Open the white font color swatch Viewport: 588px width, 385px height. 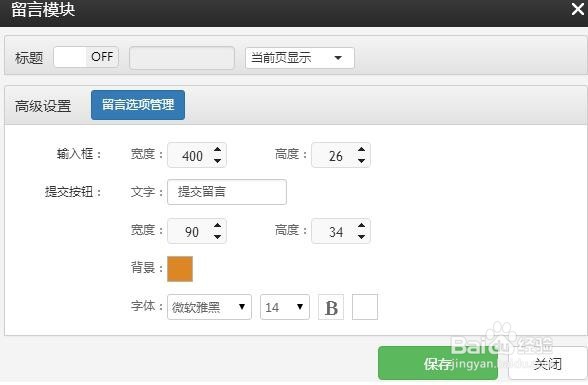pos(365,307)
